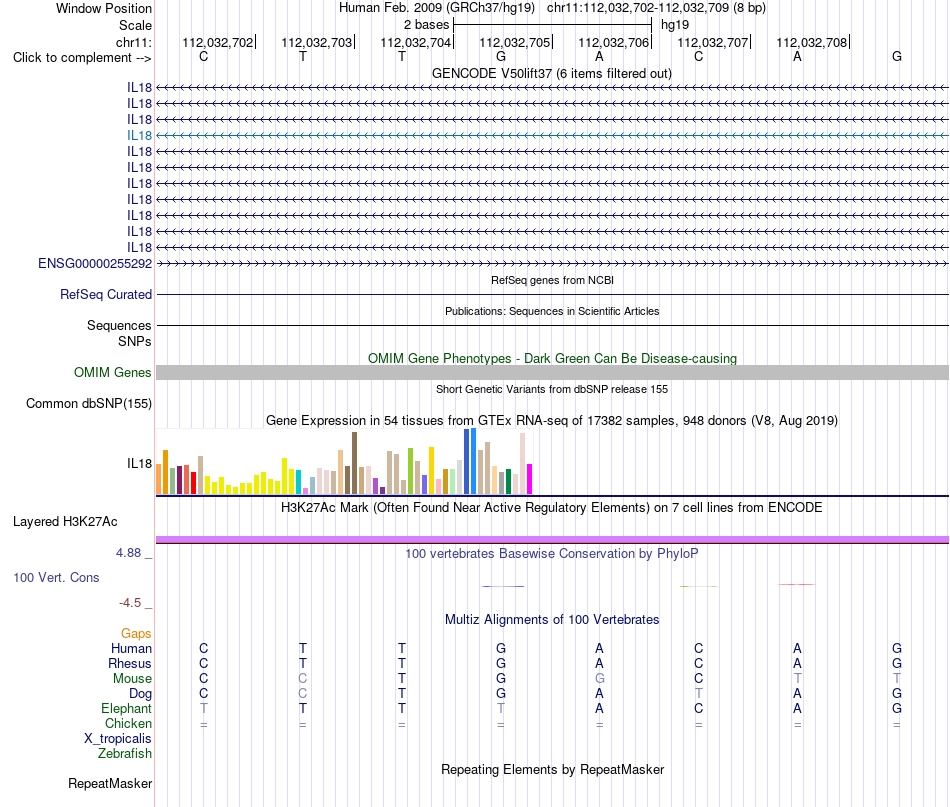Image resolution: width=950 pixels, height=807 pixels.
Task: Click the faded G in the Mouse alignment row
Action: click(x=599, y=679)
